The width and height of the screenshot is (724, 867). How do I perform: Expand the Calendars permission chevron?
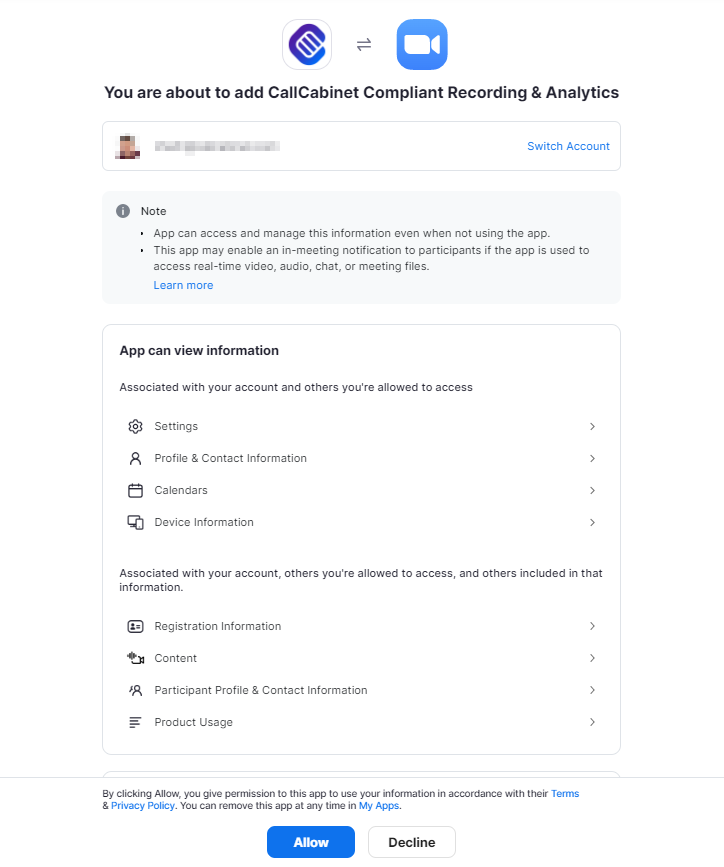point(592,490)
